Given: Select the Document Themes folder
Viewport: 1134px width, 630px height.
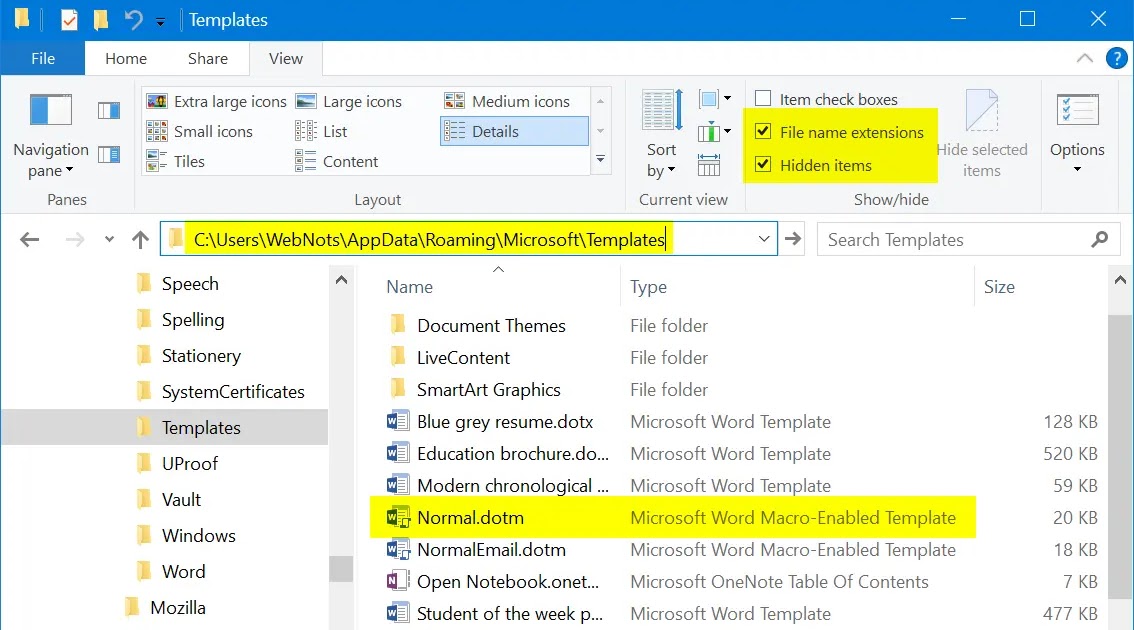Looking at the screenshot, I should coord(477,325).
